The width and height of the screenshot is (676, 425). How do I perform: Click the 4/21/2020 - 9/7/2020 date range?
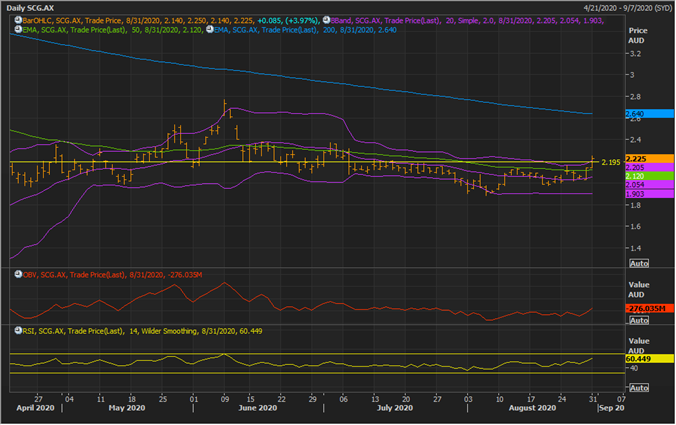(x=627, y=8)
